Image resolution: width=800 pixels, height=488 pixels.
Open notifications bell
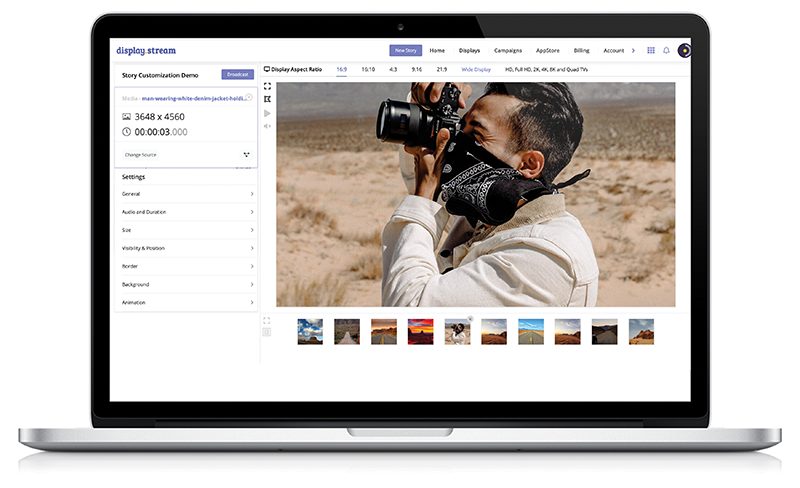click(x=666, y=50)
